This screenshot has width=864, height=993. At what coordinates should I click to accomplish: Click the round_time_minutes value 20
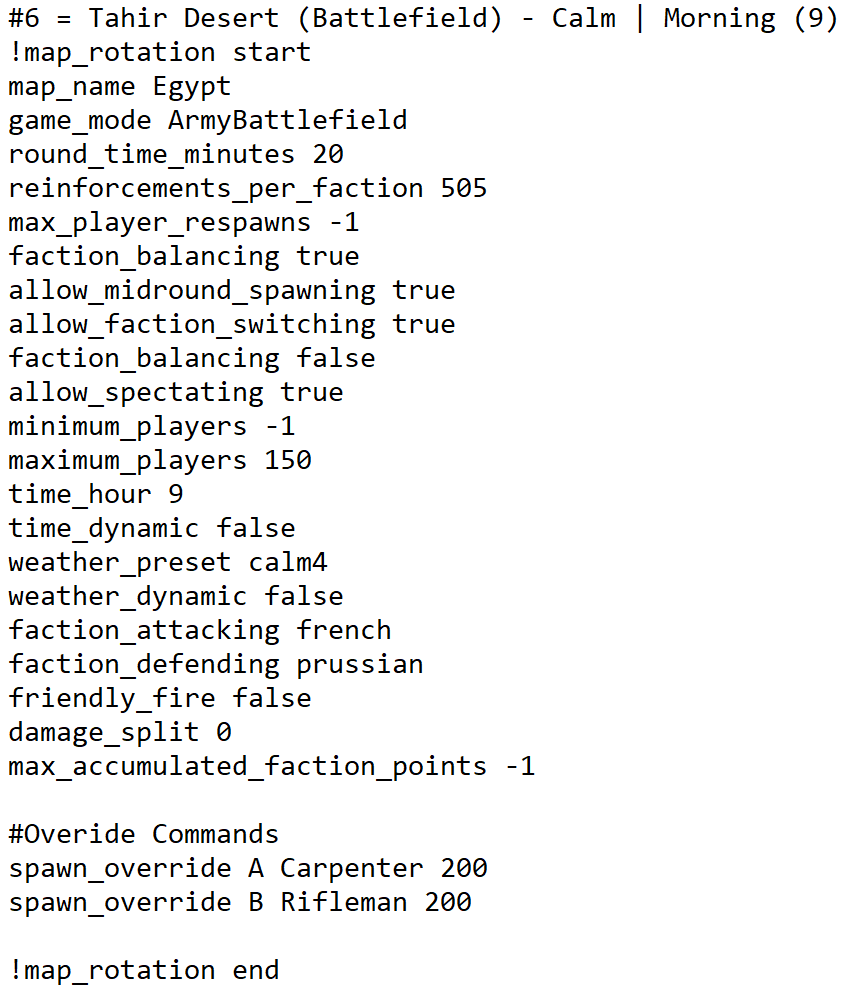pos(328,154)
